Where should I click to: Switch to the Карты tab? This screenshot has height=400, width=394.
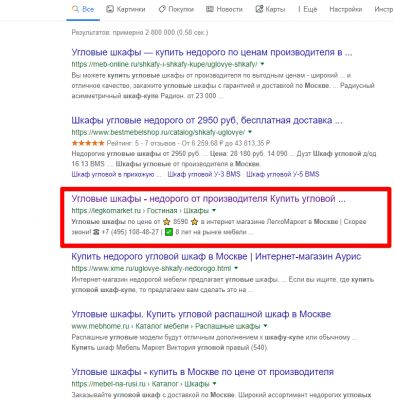[x=270, y=9]
